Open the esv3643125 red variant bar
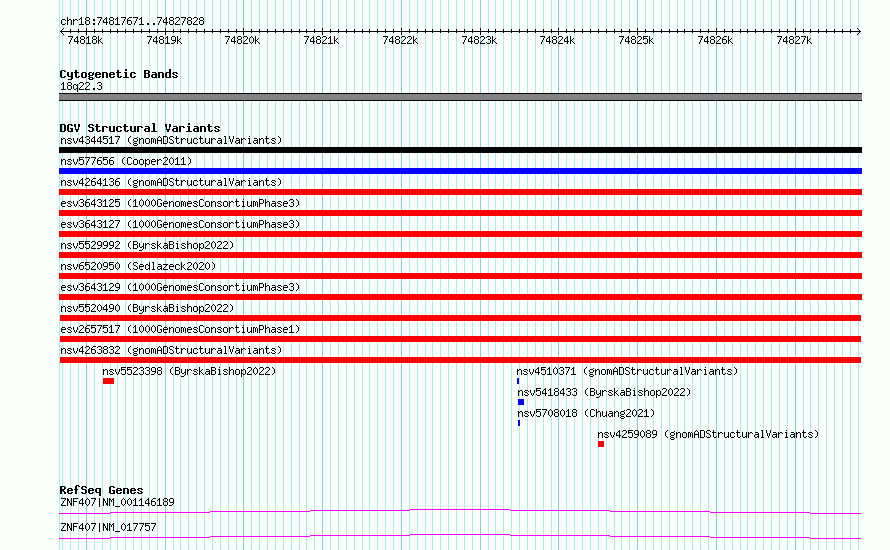890x550 pixels. [x=460, y=213]
